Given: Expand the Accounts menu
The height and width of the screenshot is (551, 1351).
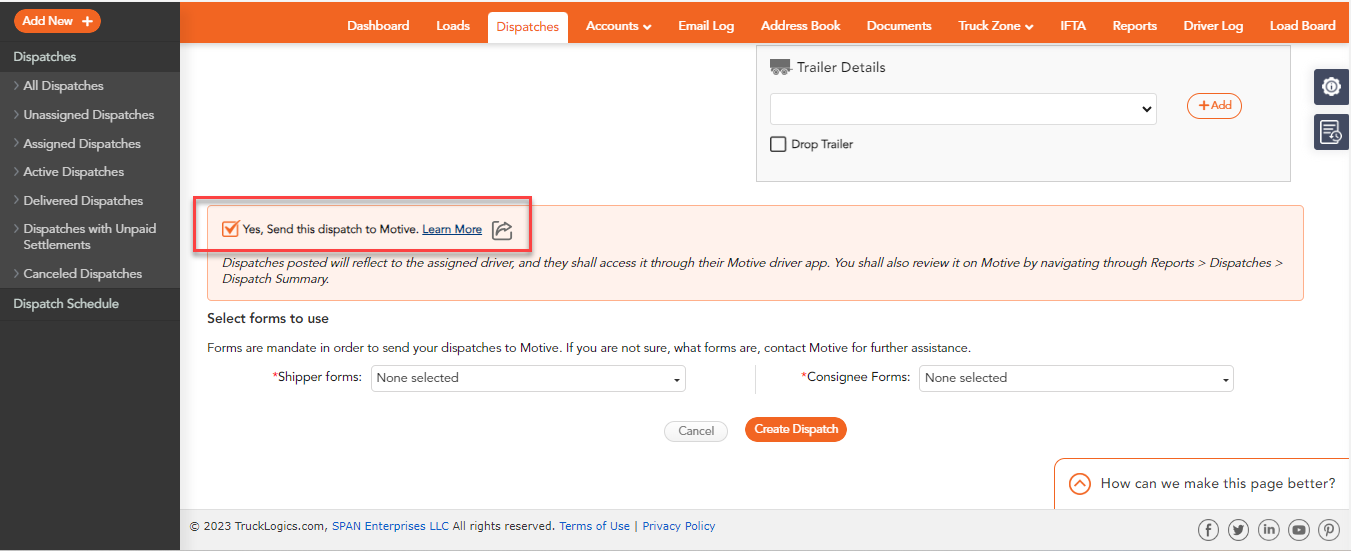Looking at the screenshot, I should [619, 26].
